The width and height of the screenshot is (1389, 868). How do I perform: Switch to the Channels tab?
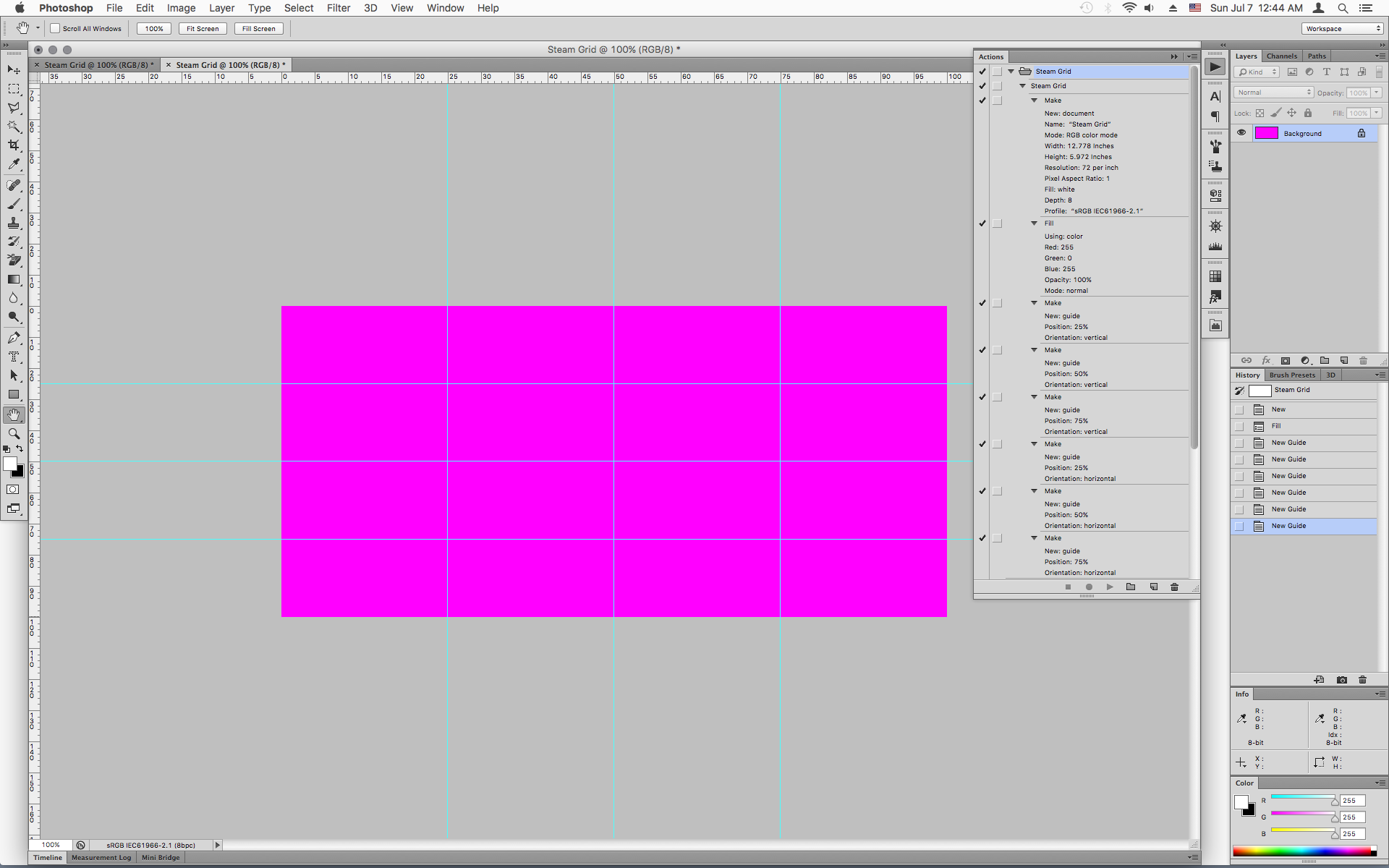[1281, 56]
